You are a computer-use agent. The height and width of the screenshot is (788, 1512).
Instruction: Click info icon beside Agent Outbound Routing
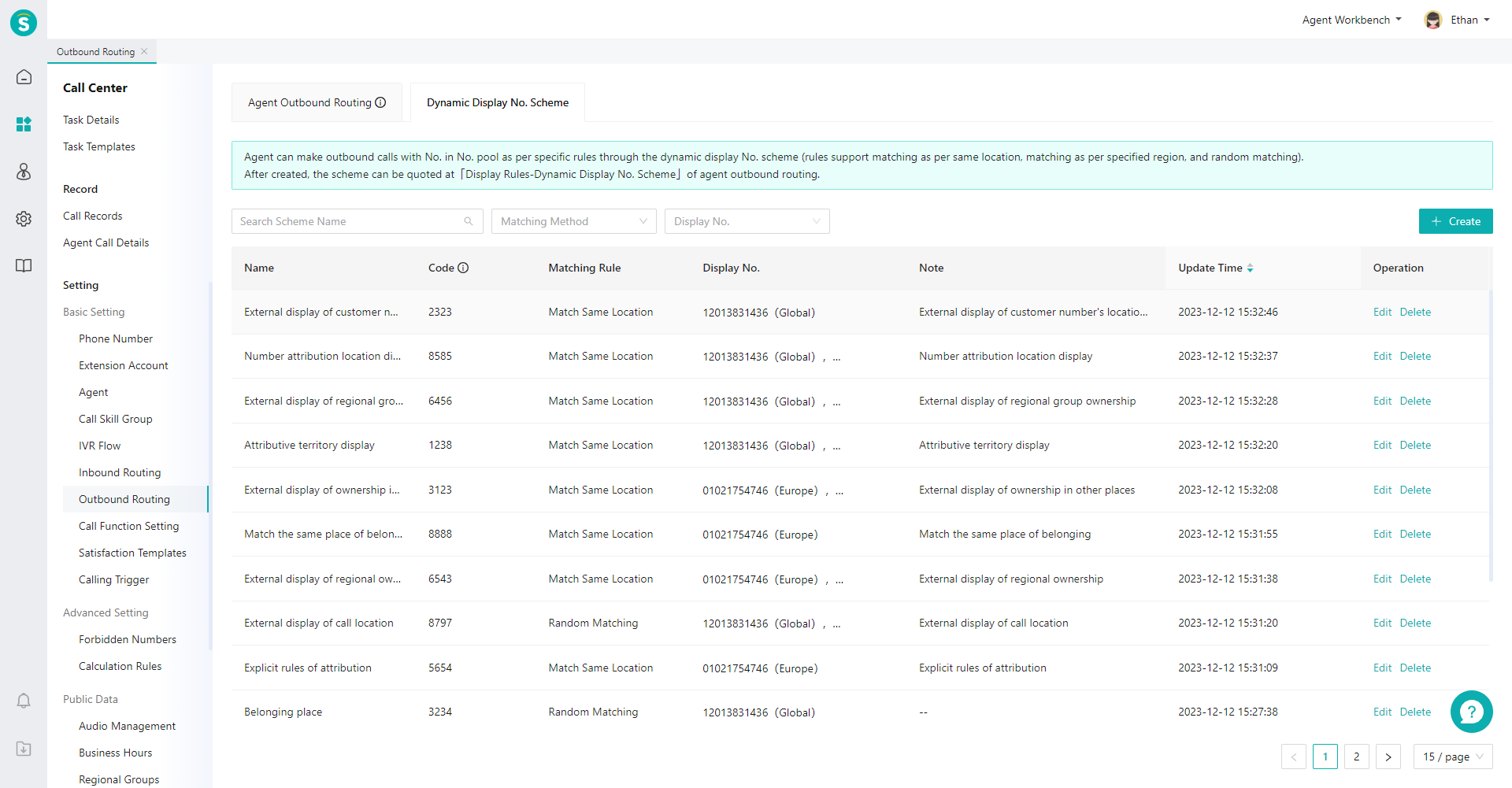pyautogui.click(x=380, y=102)
